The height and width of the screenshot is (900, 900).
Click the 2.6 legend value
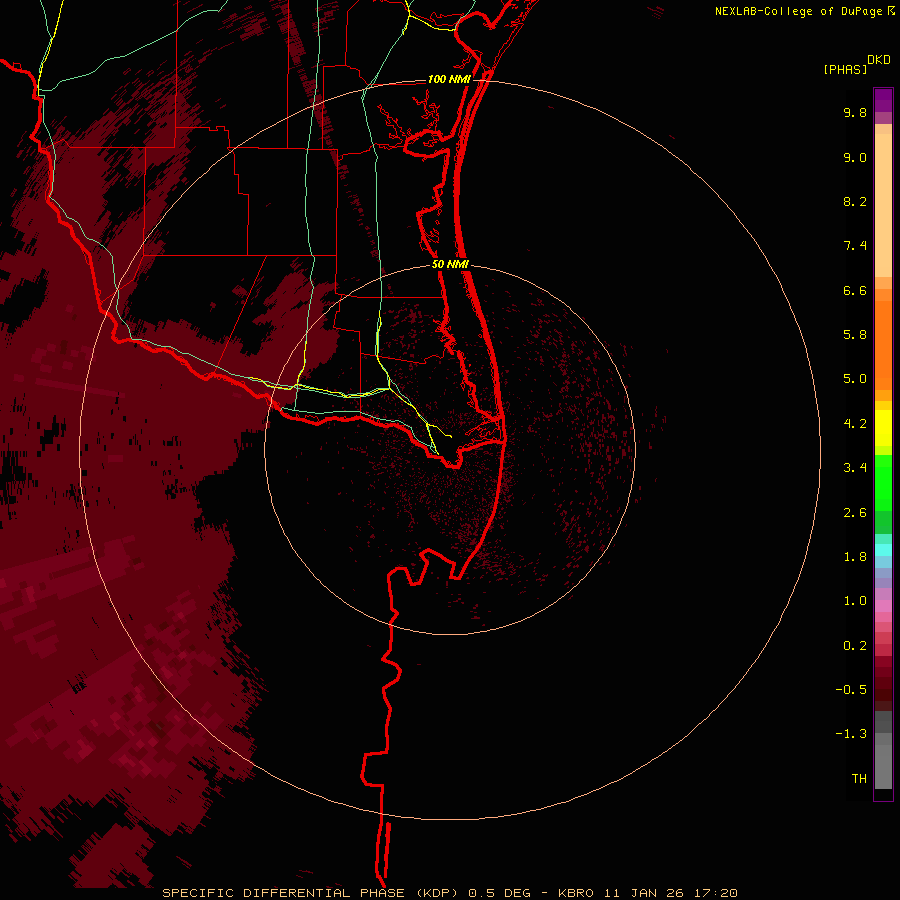coord(855,513)
